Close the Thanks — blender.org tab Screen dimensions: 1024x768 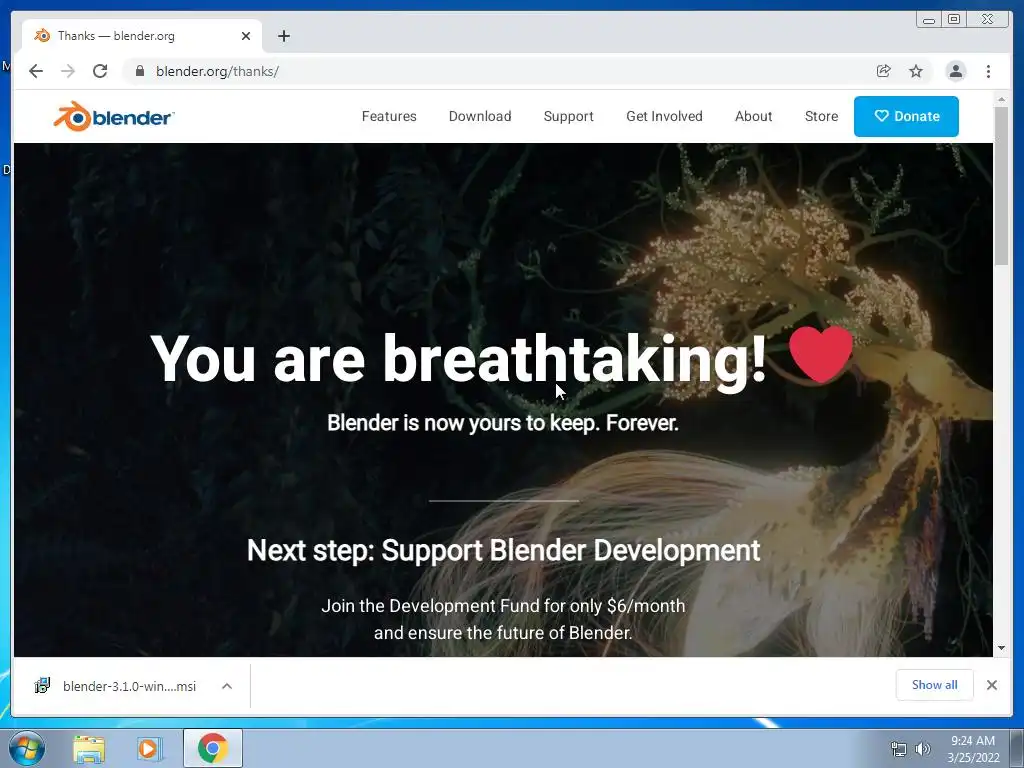[x=246, y=36]
